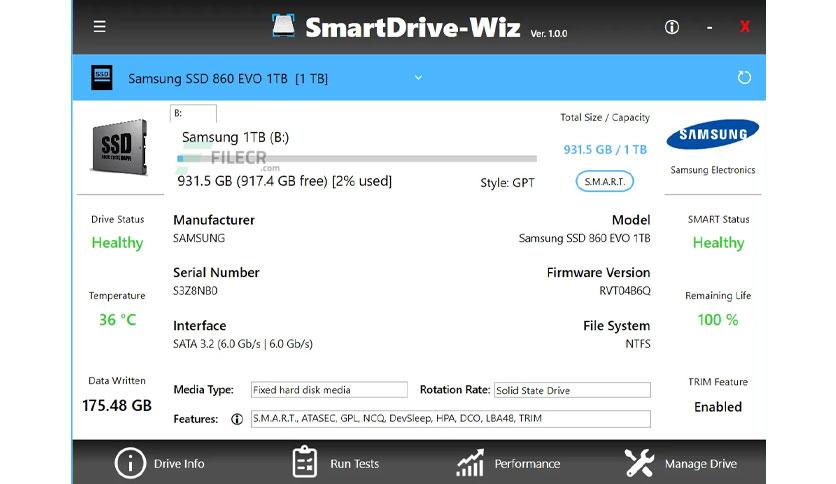The image size is (836, 484).
Task: Open the S.M.A.R.T. details button
Action: point(605,181)
